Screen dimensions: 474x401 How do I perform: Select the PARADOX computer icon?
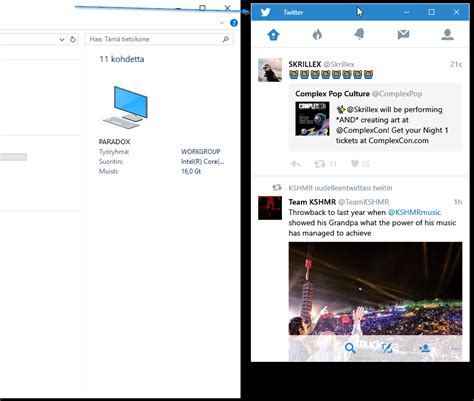point(125,107)
